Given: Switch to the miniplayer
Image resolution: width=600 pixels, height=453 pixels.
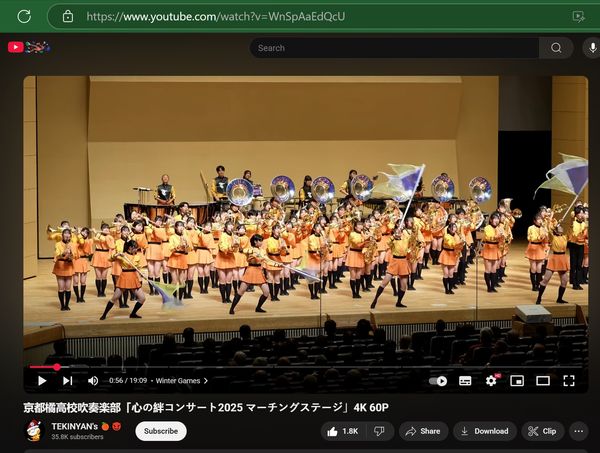Looking at the screenshot, I should (x=517, y=381).
